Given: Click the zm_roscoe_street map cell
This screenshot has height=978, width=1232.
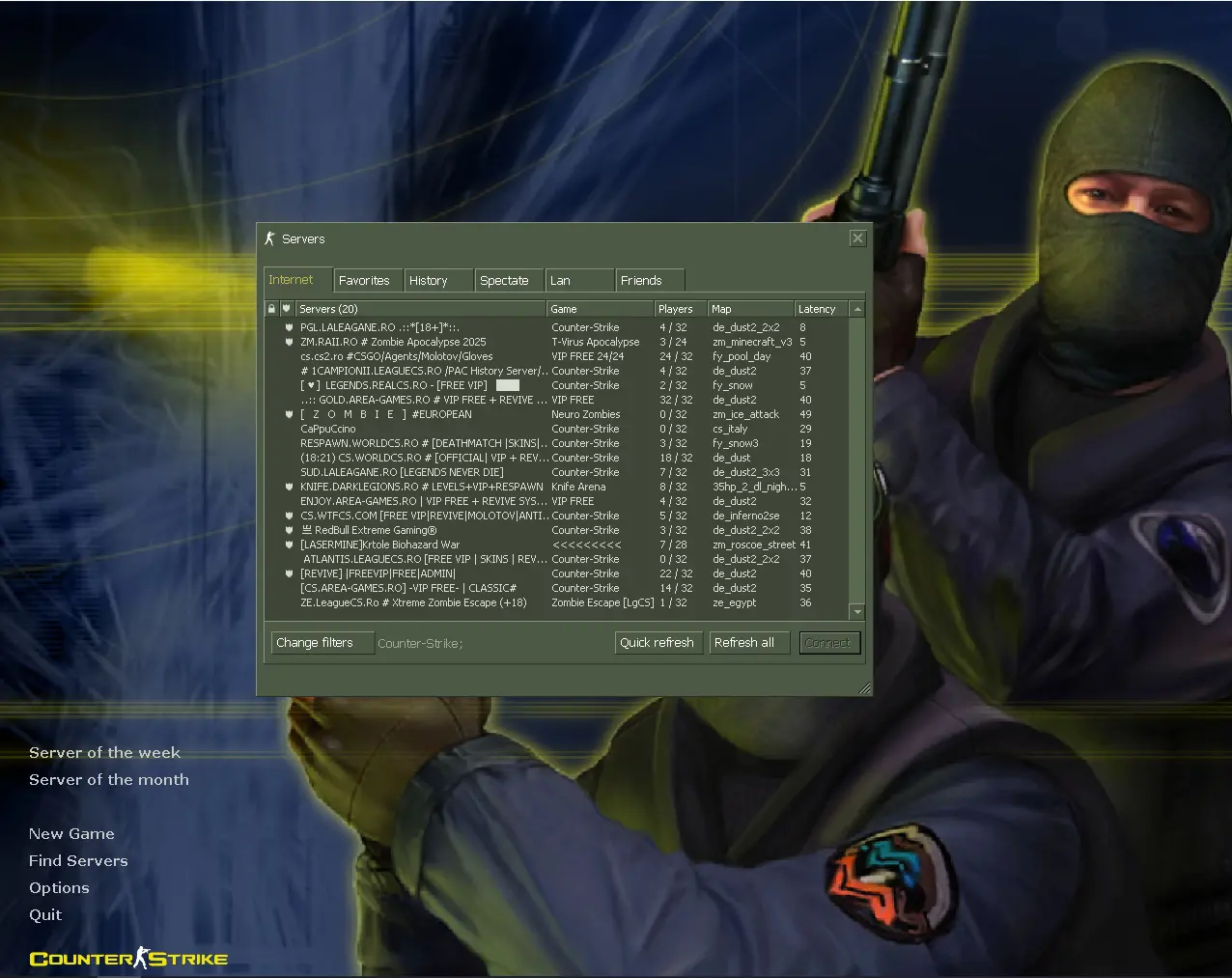Looking at the screenshot, I should [x=754, y=545].
